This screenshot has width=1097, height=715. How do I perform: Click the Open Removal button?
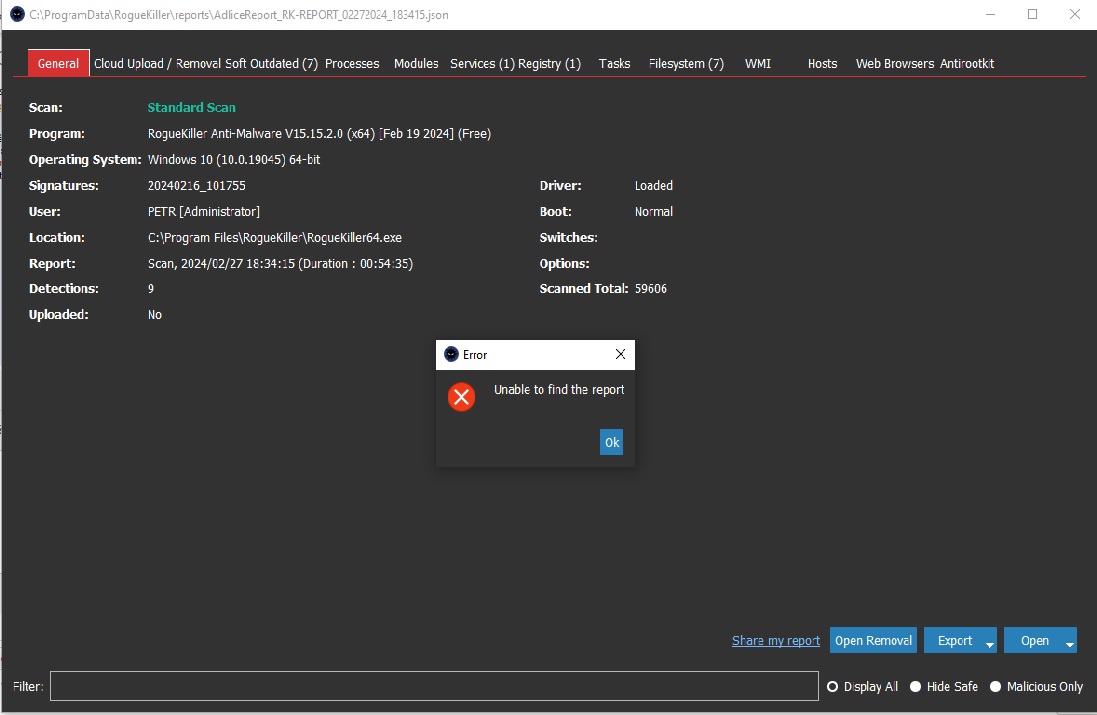[x=873, y=641]
